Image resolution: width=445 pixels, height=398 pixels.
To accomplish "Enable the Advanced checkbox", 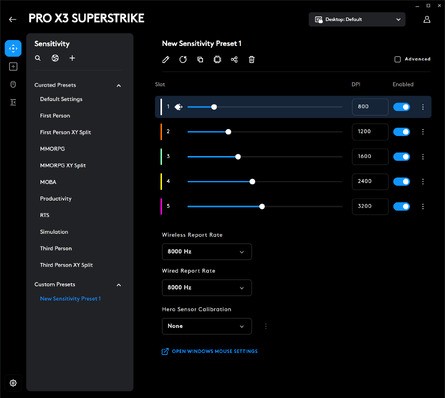I will tap(397, 59).
